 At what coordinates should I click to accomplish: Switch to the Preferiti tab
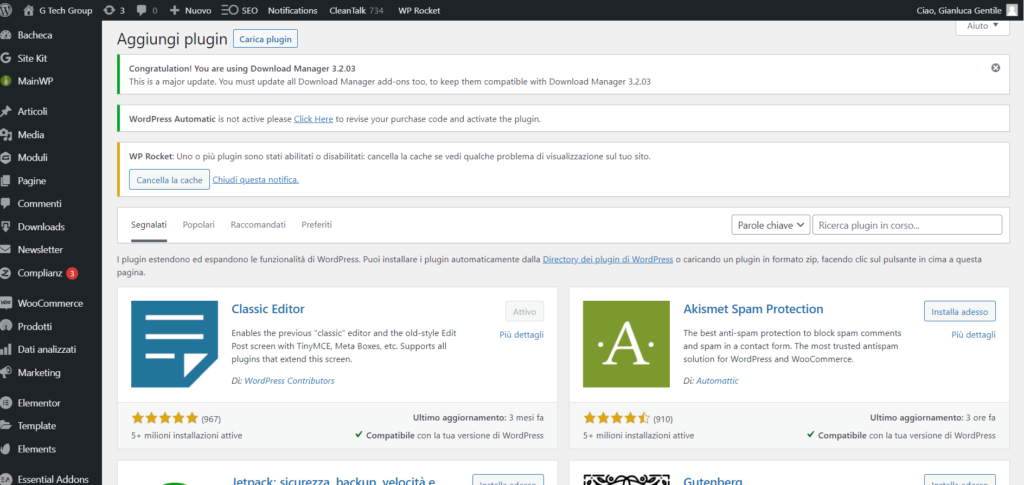click(317, 225)
